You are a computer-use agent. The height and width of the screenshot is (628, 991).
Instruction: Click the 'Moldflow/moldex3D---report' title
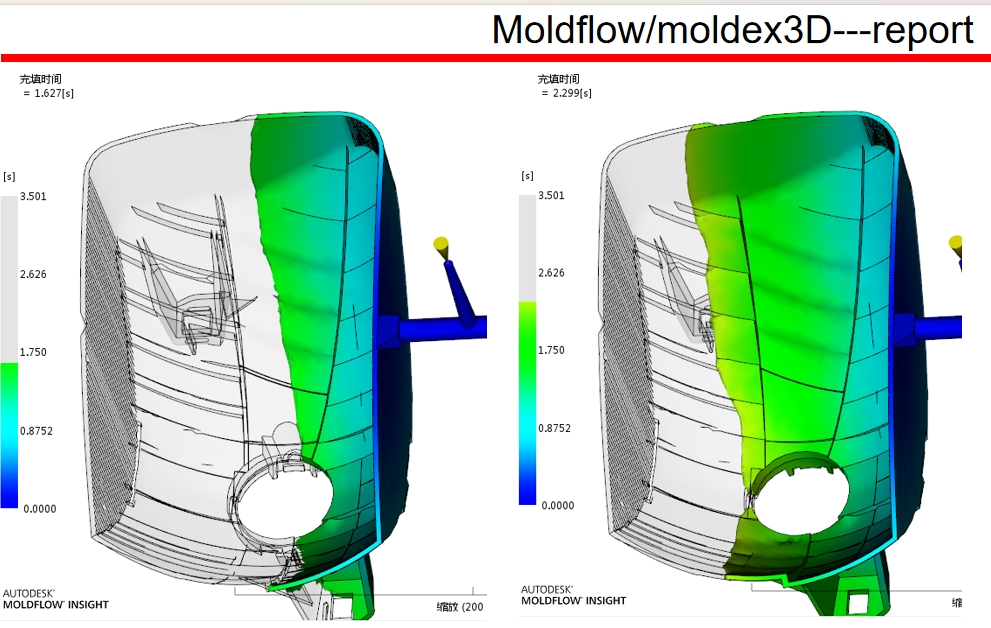(x=733, y=29)
